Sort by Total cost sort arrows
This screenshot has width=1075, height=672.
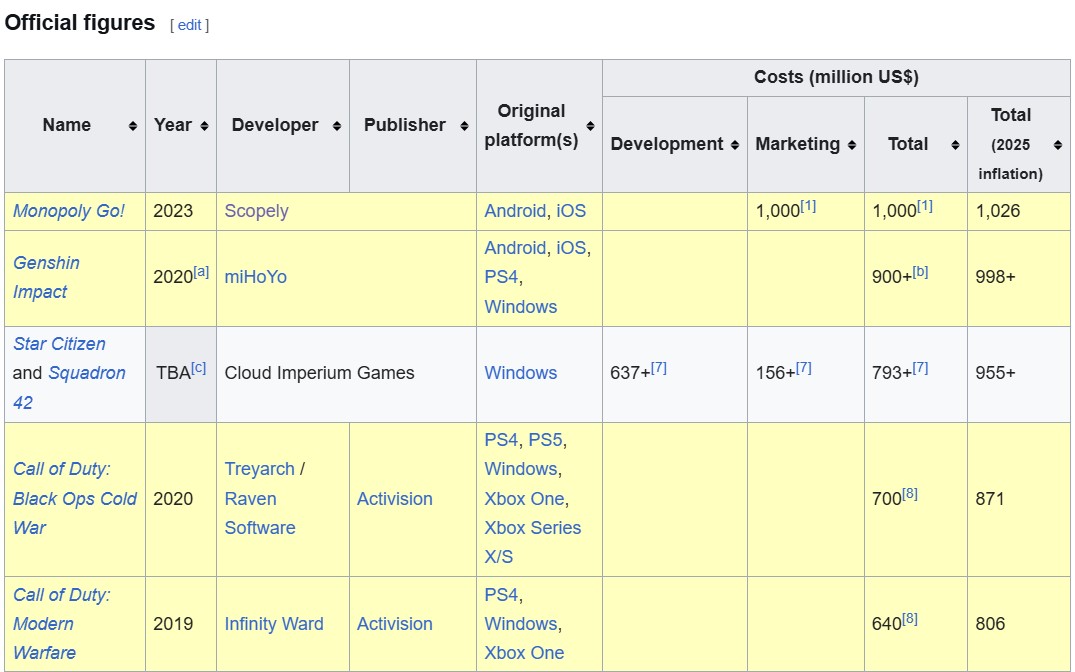[956, 145]
